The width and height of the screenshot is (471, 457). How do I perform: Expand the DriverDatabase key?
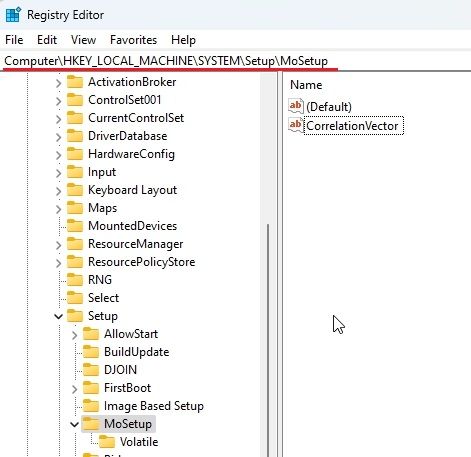[x=58, y=136]
